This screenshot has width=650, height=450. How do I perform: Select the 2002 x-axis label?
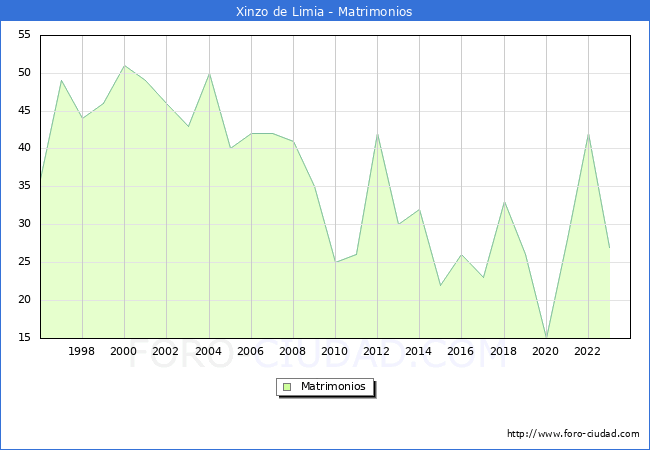(165, 351)
